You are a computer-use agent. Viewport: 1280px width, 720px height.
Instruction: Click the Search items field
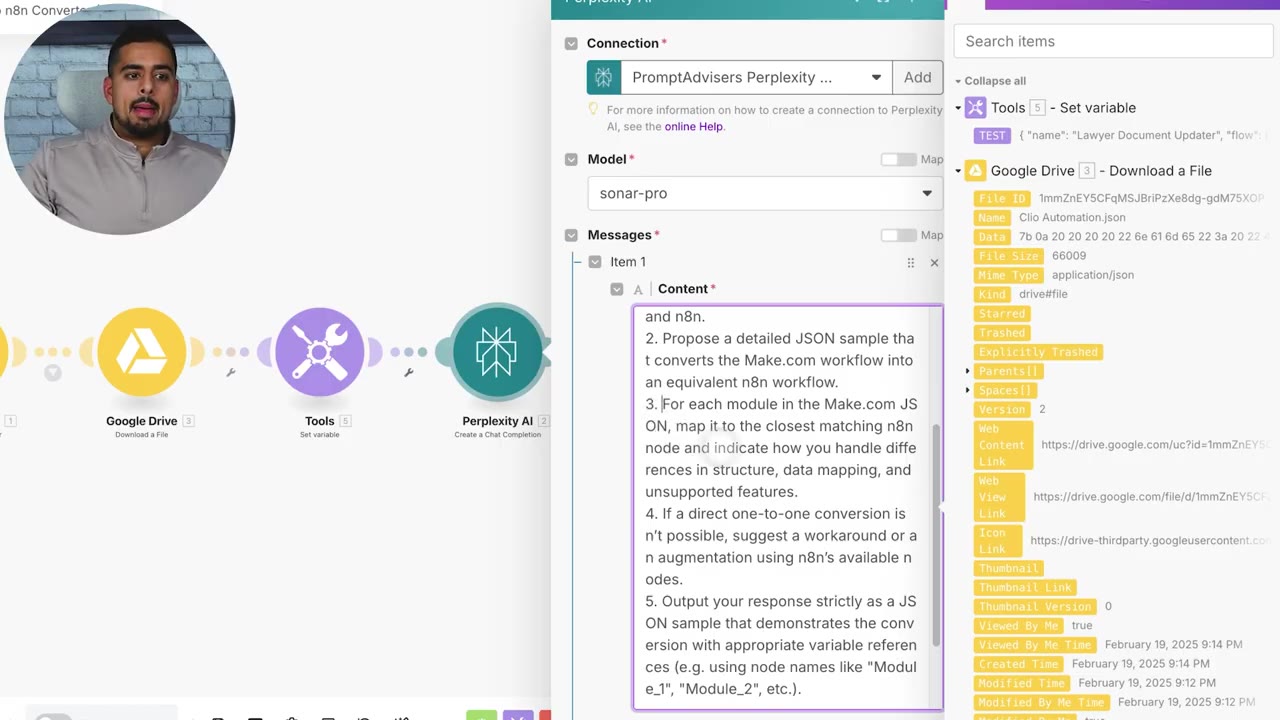click(x=1113, y=41)
